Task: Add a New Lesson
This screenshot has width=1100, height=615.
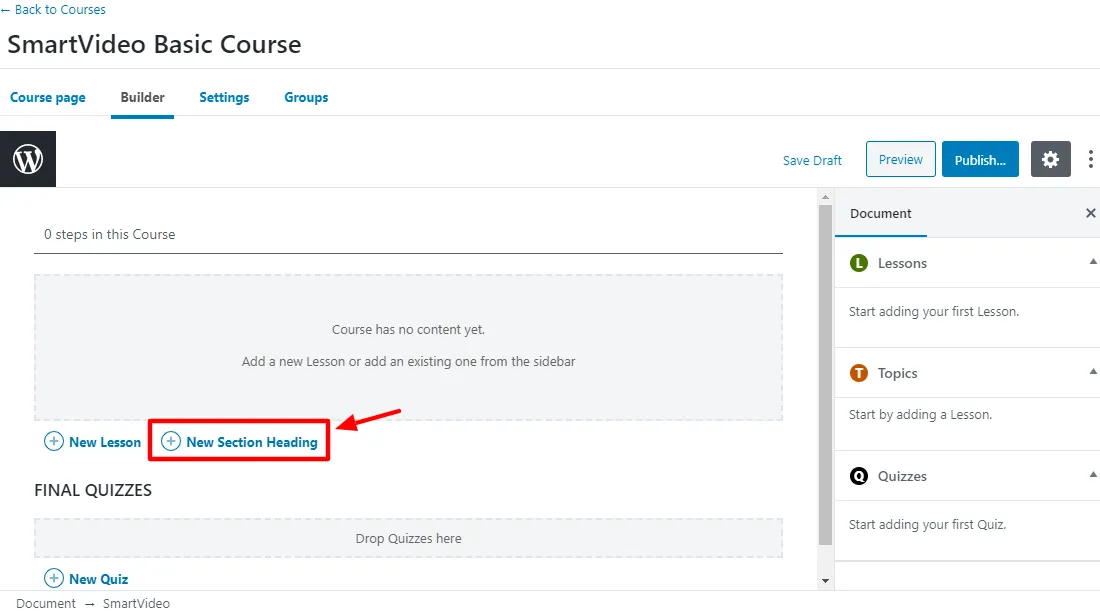Action: tap(93, 442)
